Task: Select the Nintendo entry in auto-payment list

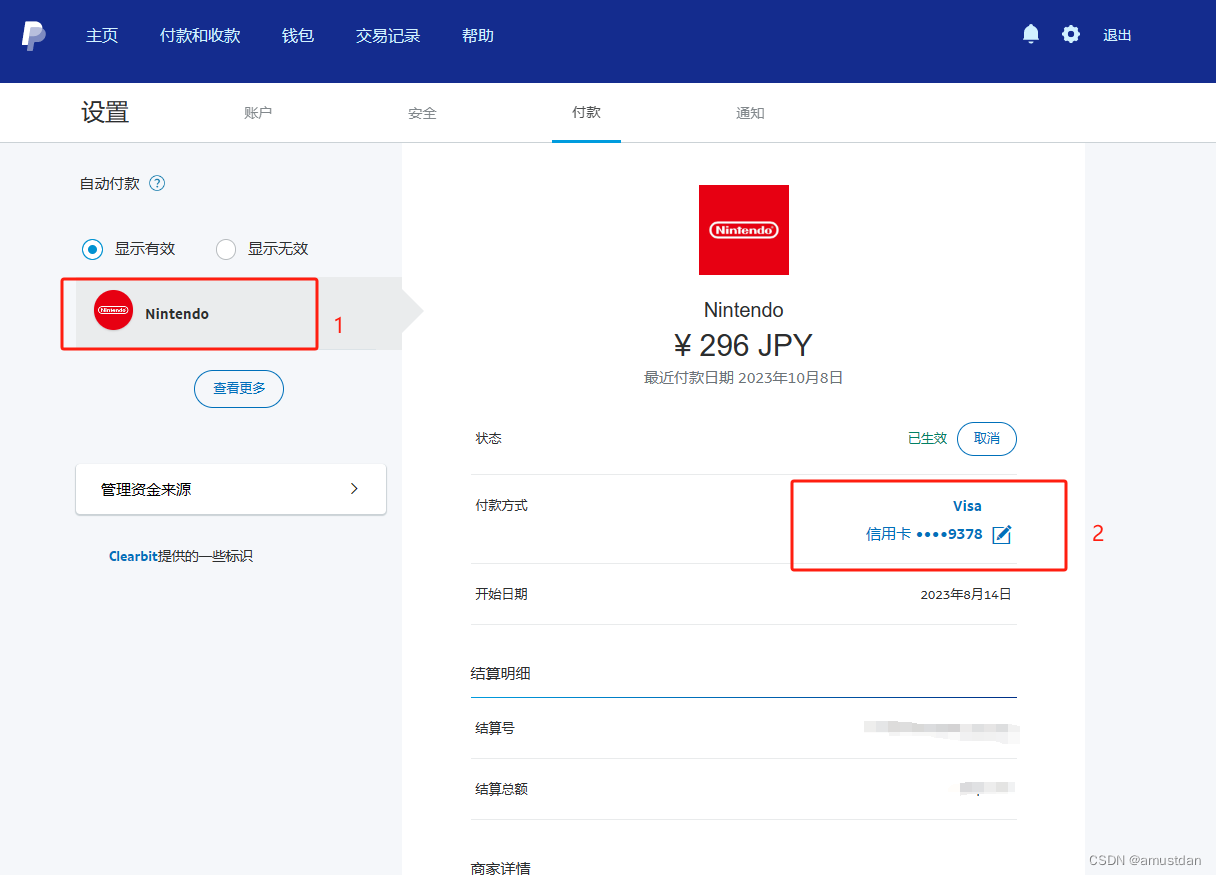Action: coord(239,313)
